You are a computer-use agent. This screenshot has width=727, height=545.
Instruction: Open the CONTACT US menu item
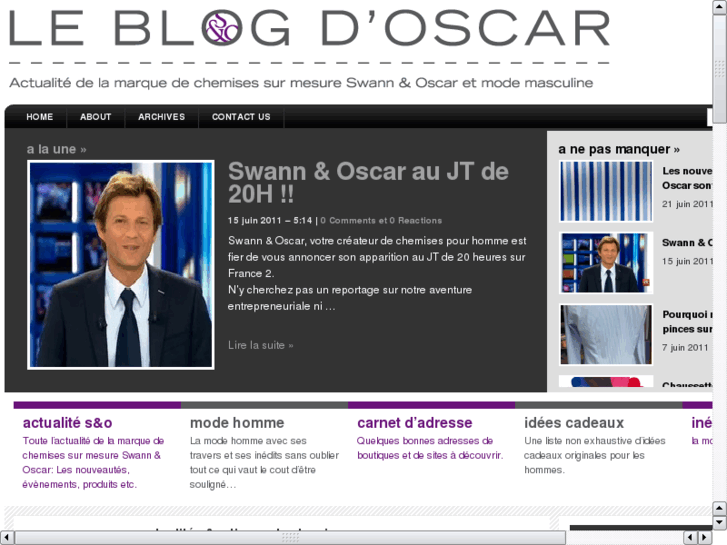pos(241,117)
